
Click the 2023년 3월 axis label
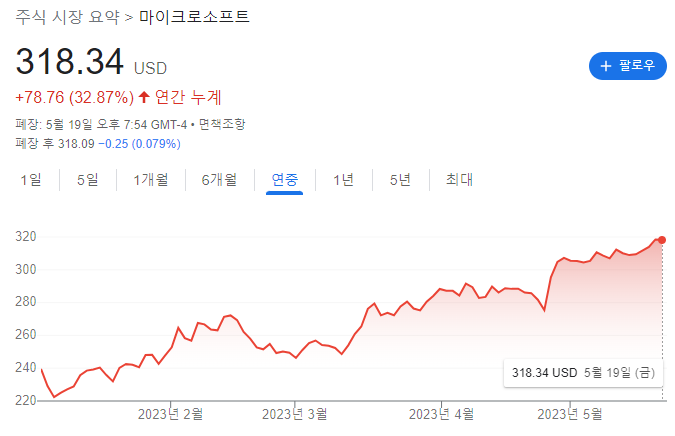[295, 414]
